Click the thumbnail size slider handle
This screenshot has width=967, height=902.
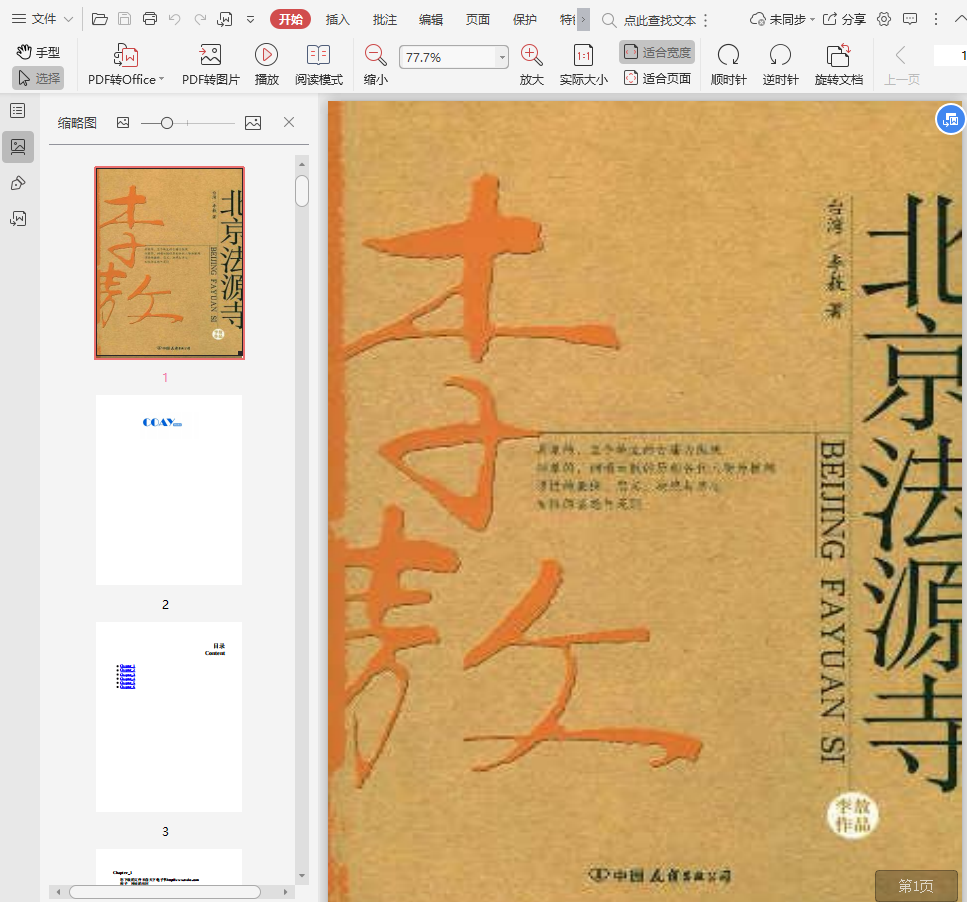pos(167,122)
